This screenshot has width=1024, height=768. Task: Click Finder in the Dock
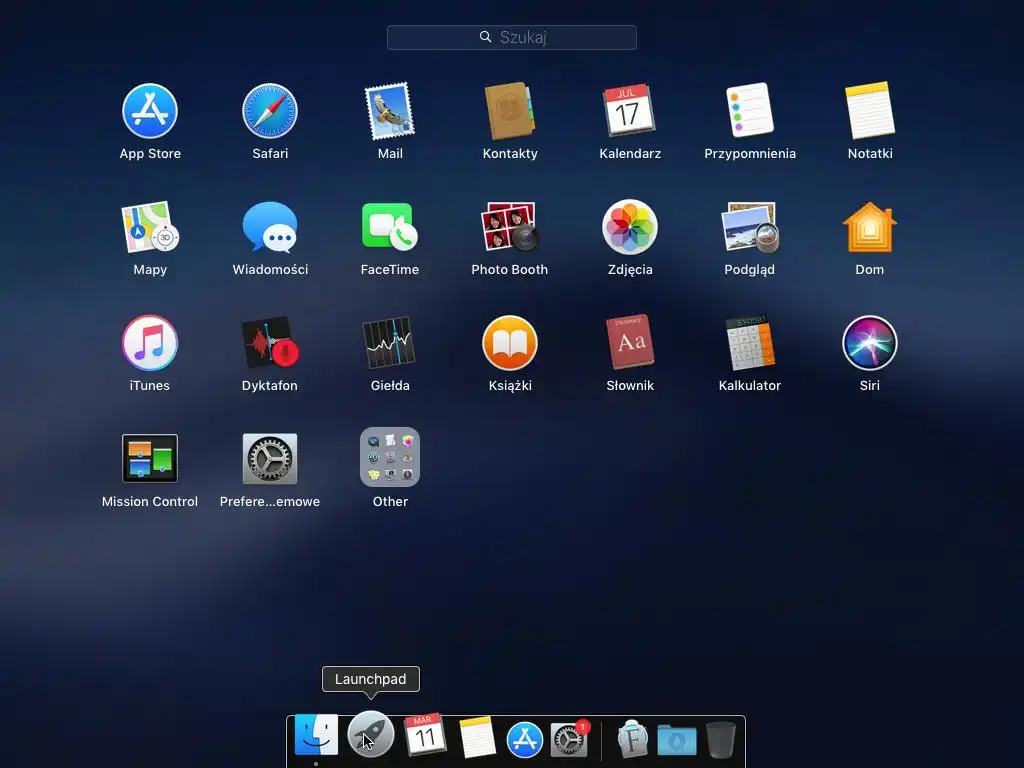point(316,735)
